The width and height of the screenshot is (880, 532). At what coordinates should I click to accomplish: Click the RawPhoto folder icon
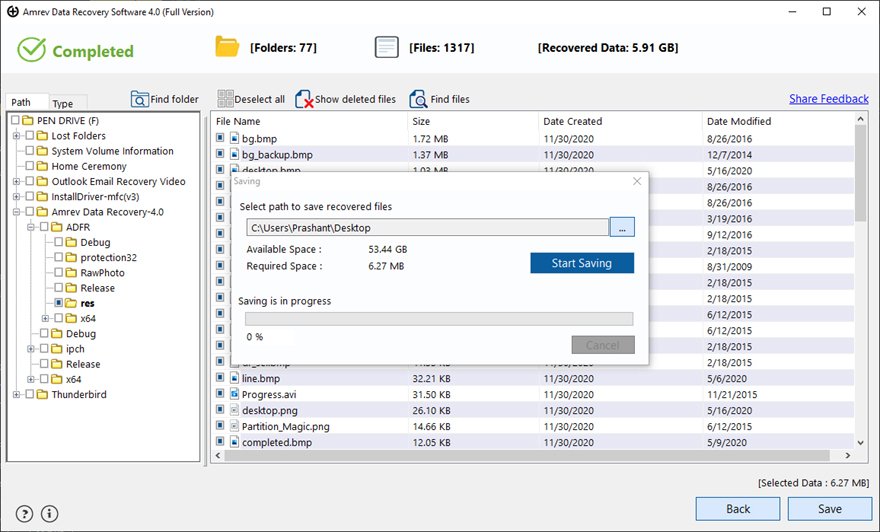click(x=71, y=272)
